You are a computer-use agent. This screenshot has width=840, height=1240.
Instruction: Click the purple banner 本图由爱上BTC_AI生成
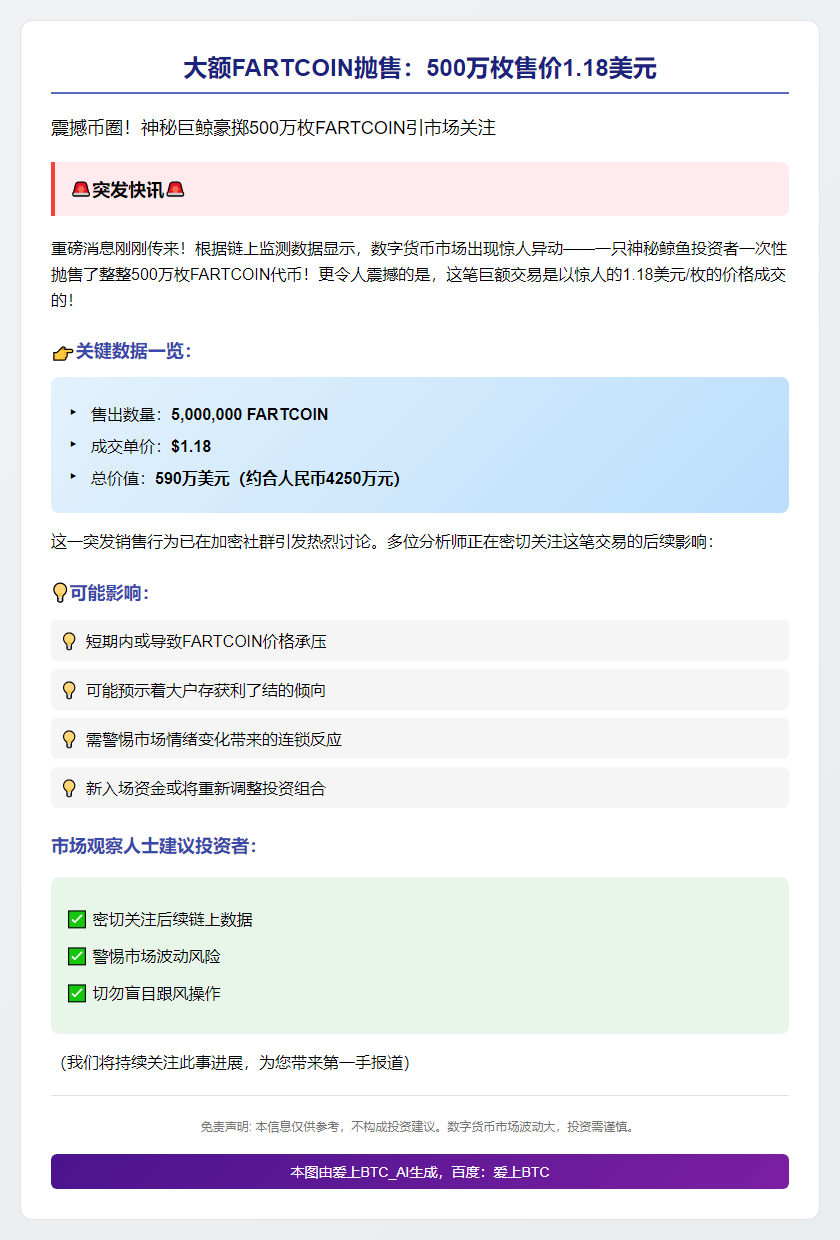coord(420,1171)
